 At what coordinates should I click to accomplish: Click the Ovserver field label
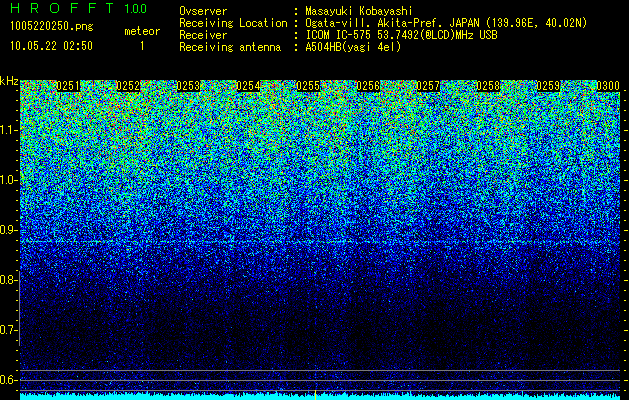click(203, 11)
